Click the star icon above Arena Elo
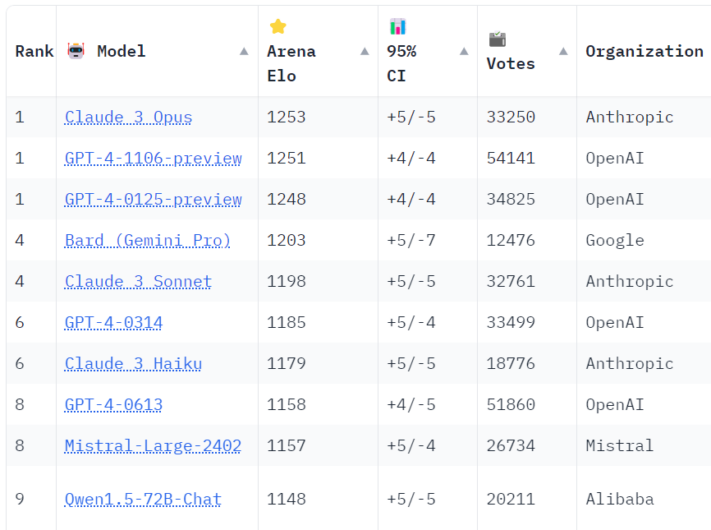 278,27
